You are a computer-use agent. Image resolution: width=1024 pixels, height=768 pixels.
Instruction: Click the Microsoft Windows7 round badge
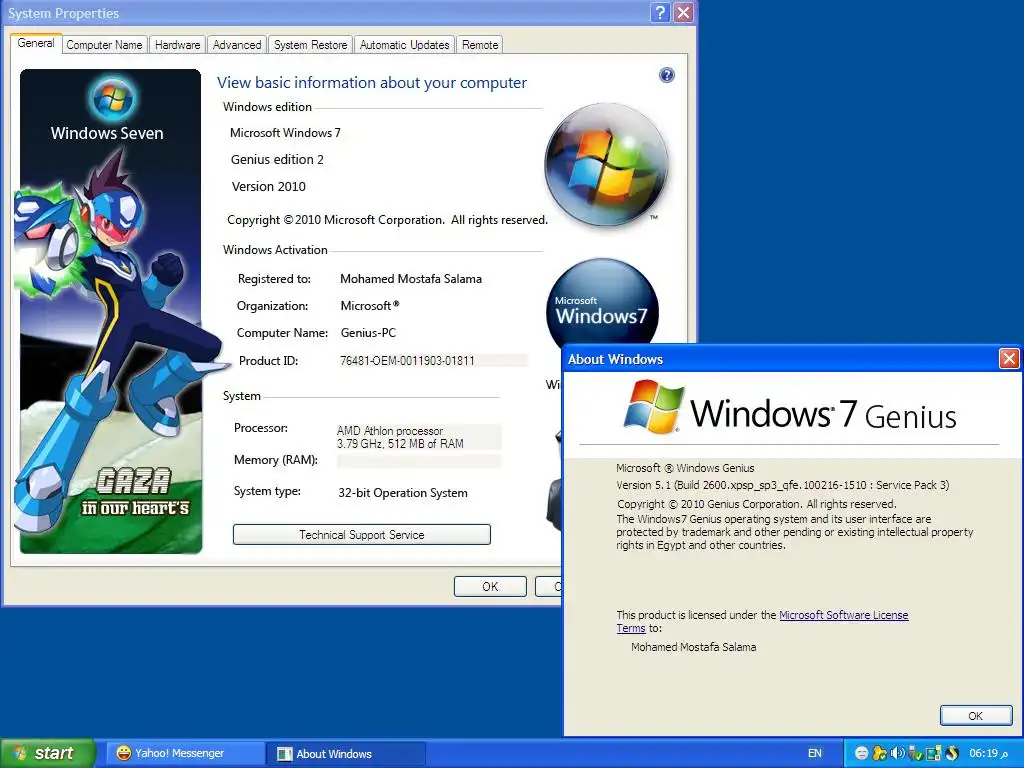point(602,307)
